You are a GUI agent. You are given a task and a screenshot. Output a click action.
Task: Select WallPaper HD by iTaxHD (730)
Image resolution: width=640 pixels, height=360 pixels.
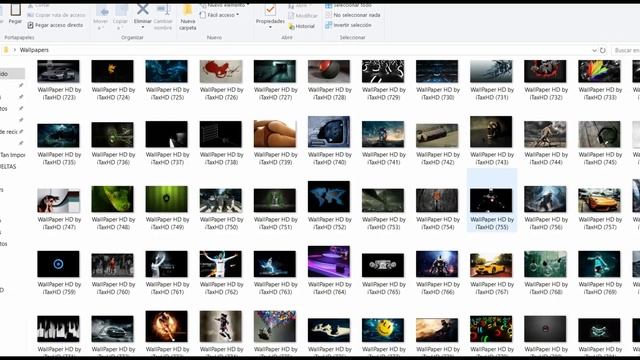(437, 80)
